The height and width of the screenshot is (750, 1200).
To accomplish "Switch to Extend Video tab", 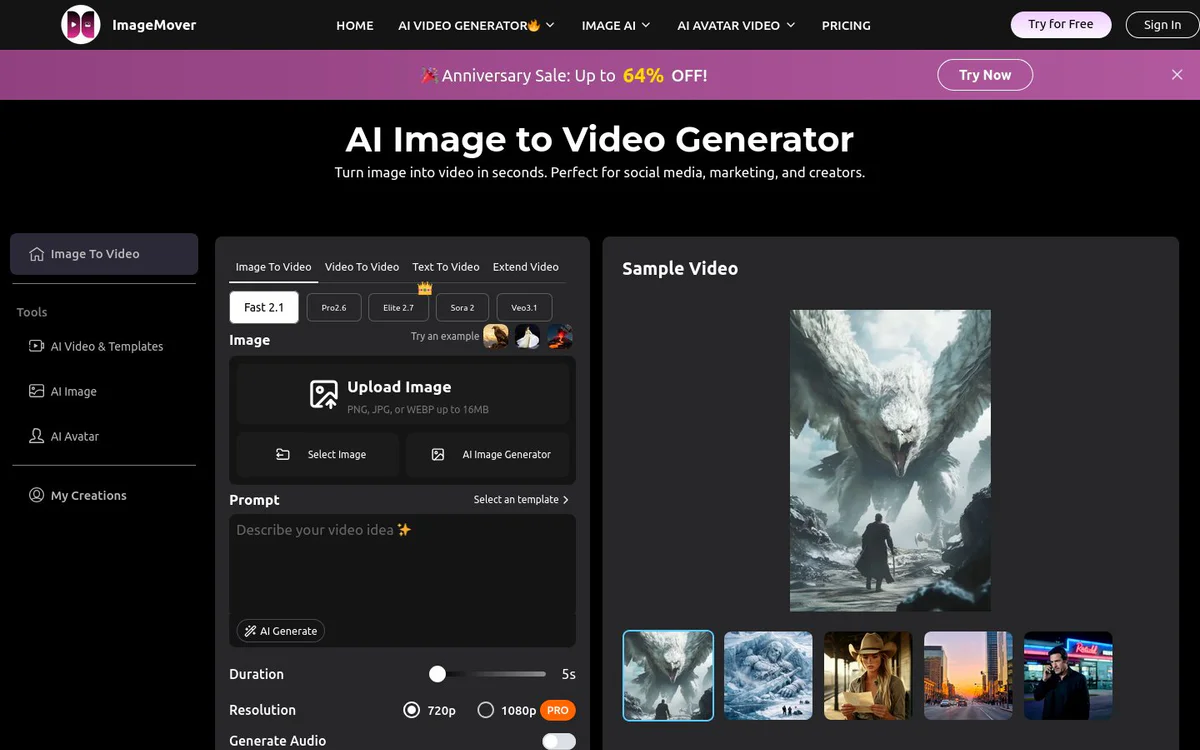I will coord(526,267).
